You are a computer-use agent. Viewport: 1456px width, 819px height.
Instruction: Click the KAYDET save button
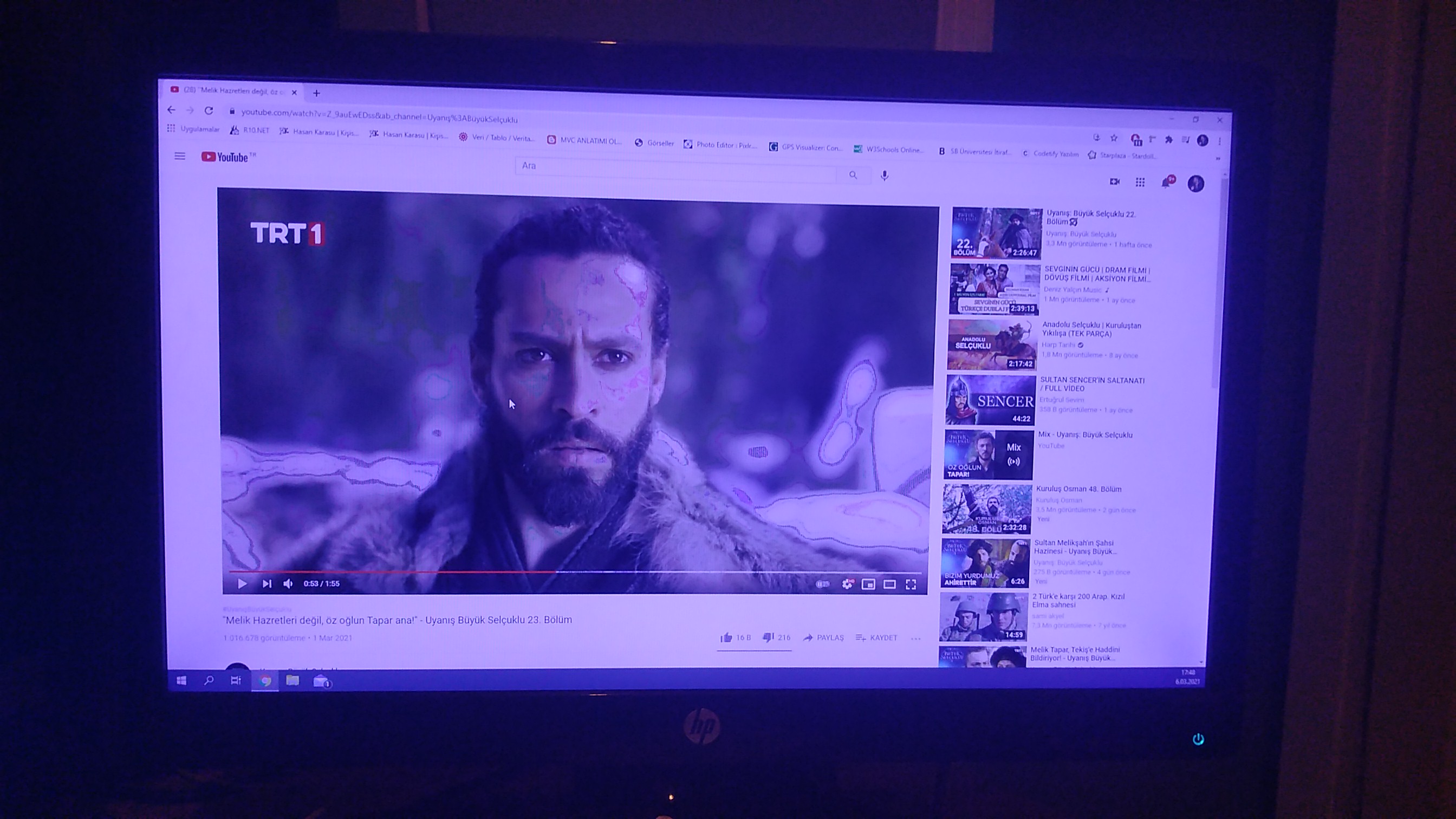click(876, 638)
